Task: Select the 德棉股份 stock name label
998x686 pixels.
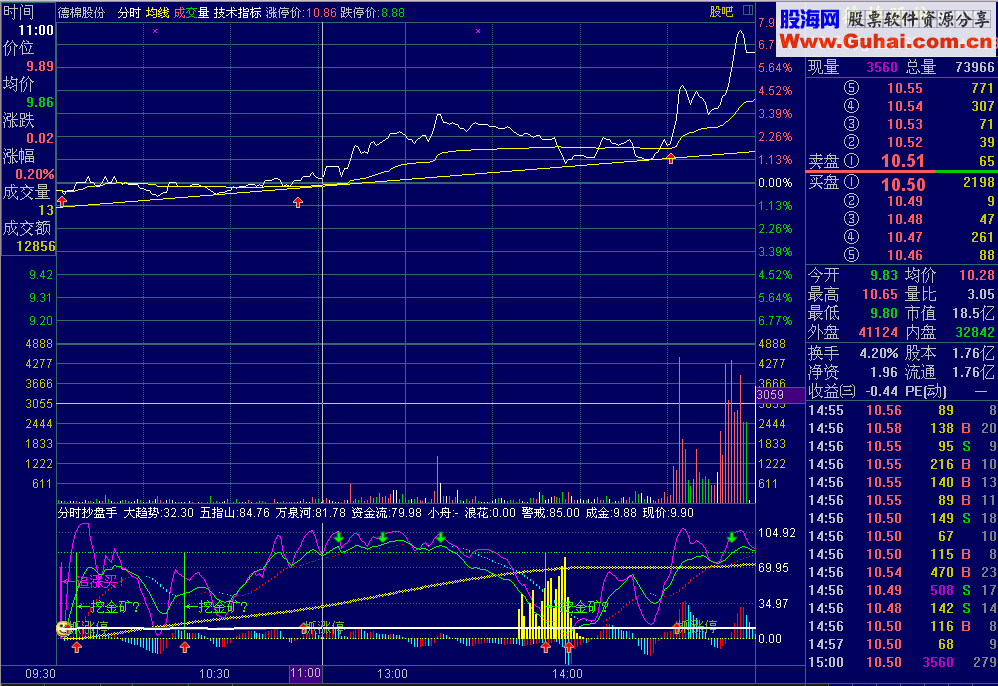Action: [x=84, y=13]
